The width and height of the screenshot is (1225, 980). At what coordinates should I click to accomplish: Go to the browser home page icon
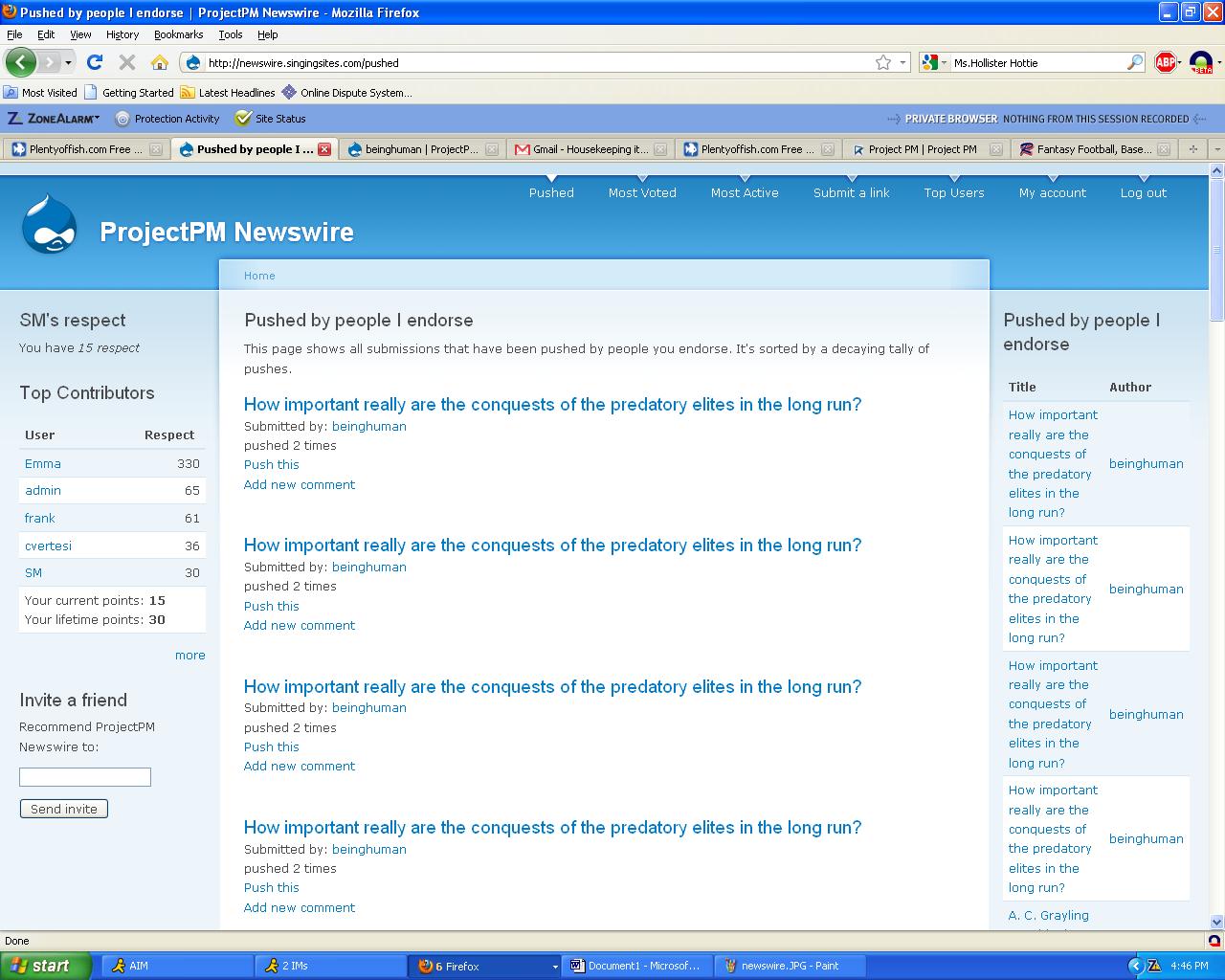(x=160, y=62)
